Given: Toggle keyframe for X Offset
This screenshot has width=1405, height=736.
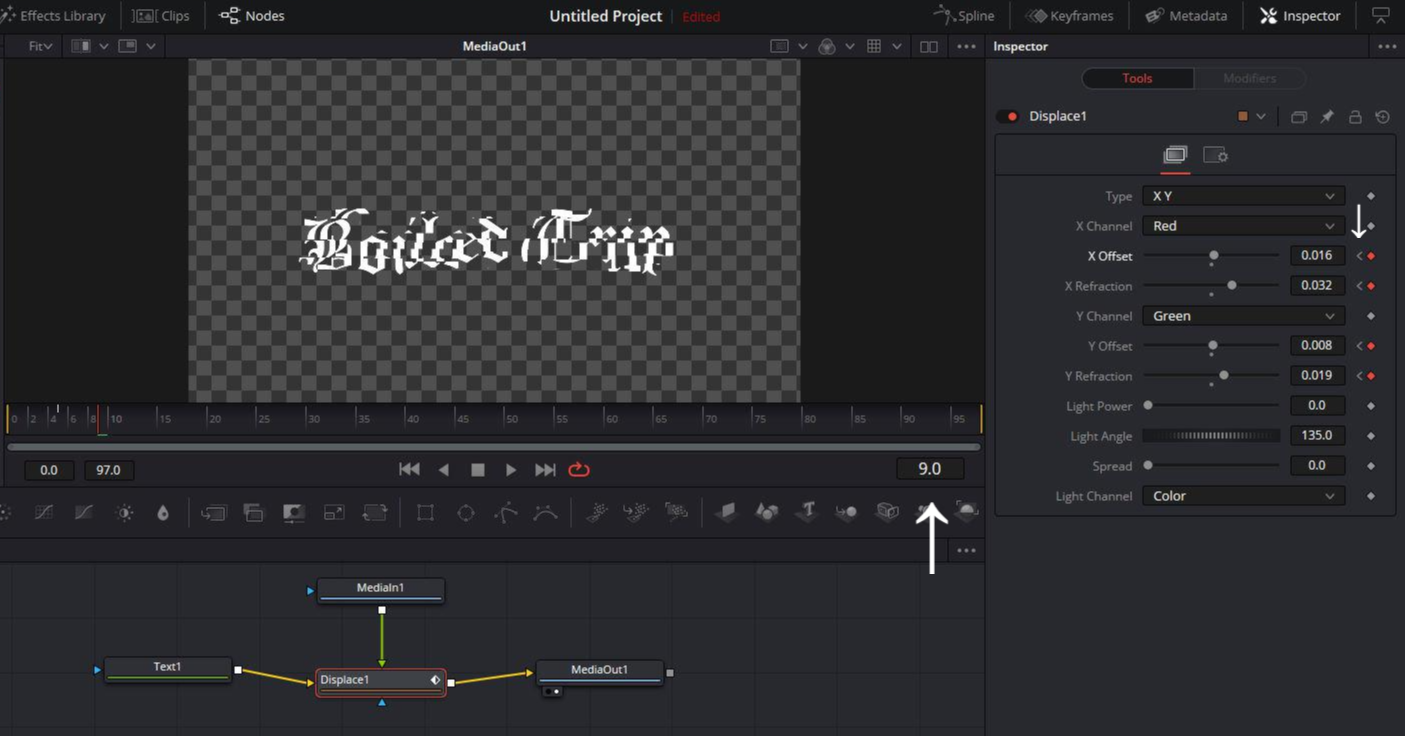Looking at the screenshot, I should 1371,256.
